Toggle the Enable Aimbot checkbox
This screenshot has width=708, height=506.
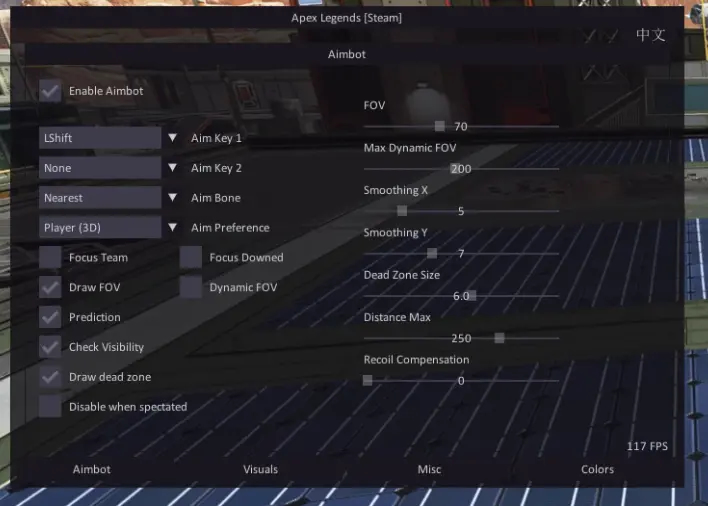click(x=50, y=91)
